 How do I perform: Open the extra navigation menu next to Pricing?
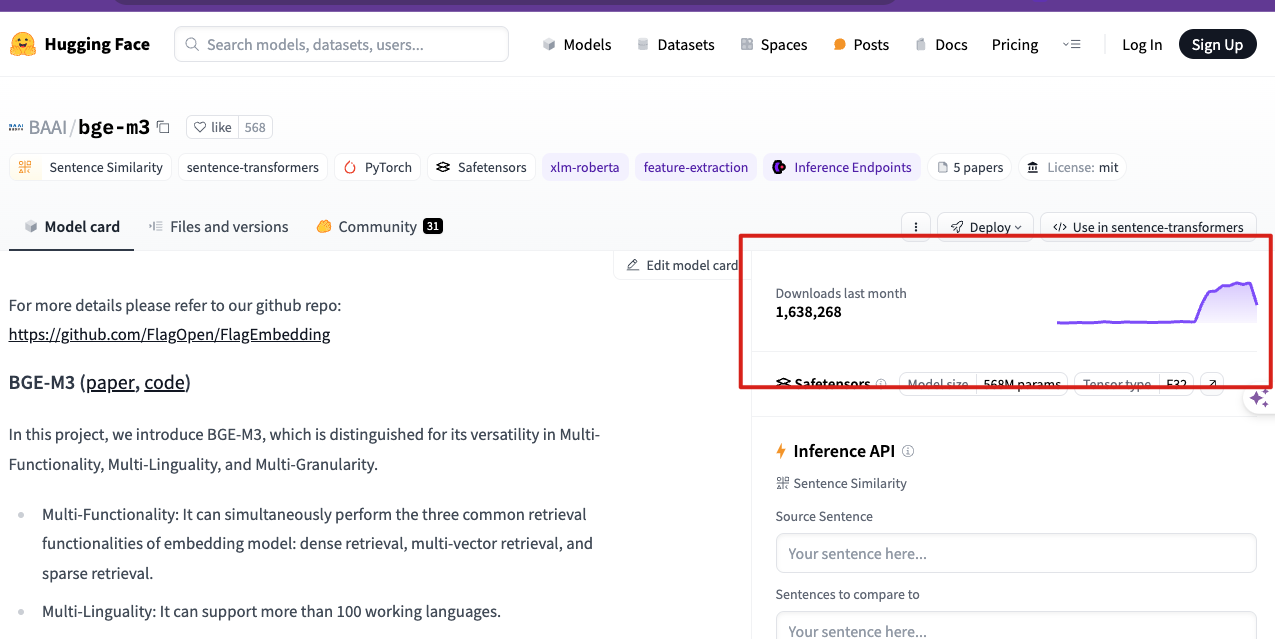pyautogui.click(x=1072, y=44)
